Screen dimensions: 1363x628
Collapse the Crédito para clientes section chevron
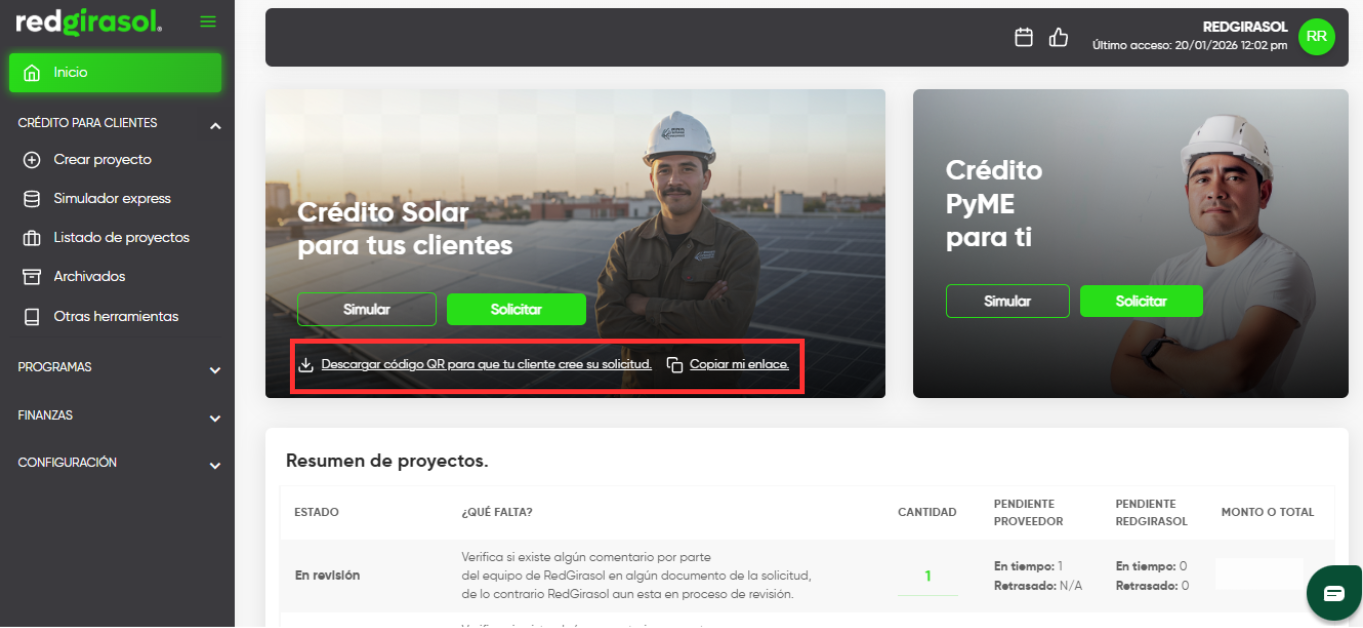tap(215, 126)
